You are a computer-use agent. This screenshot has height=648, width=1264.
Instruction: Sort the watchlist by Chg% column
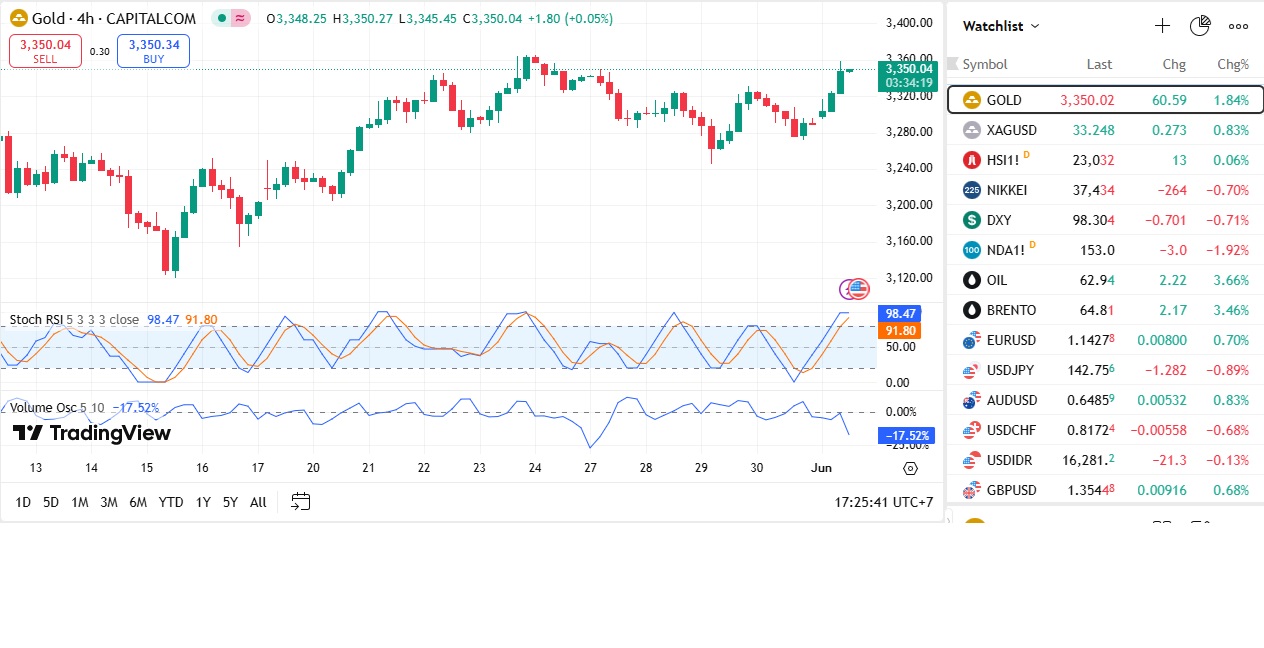click(1232, 64)
